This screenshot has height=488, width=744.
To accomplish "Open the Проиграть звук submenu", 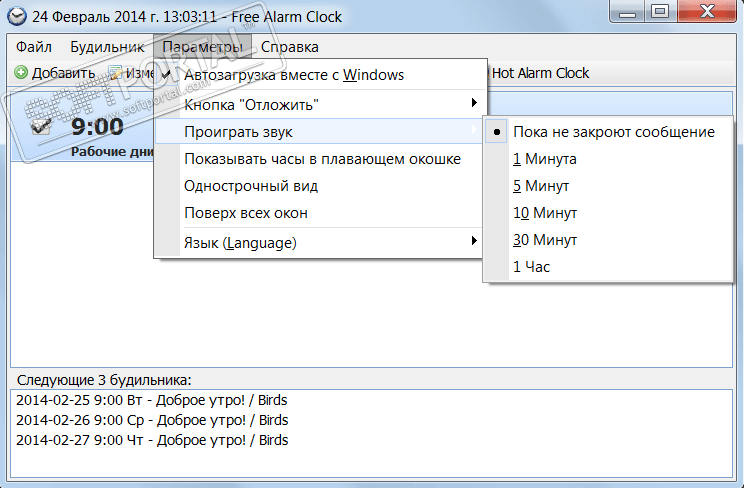I will tap(320, 131).
